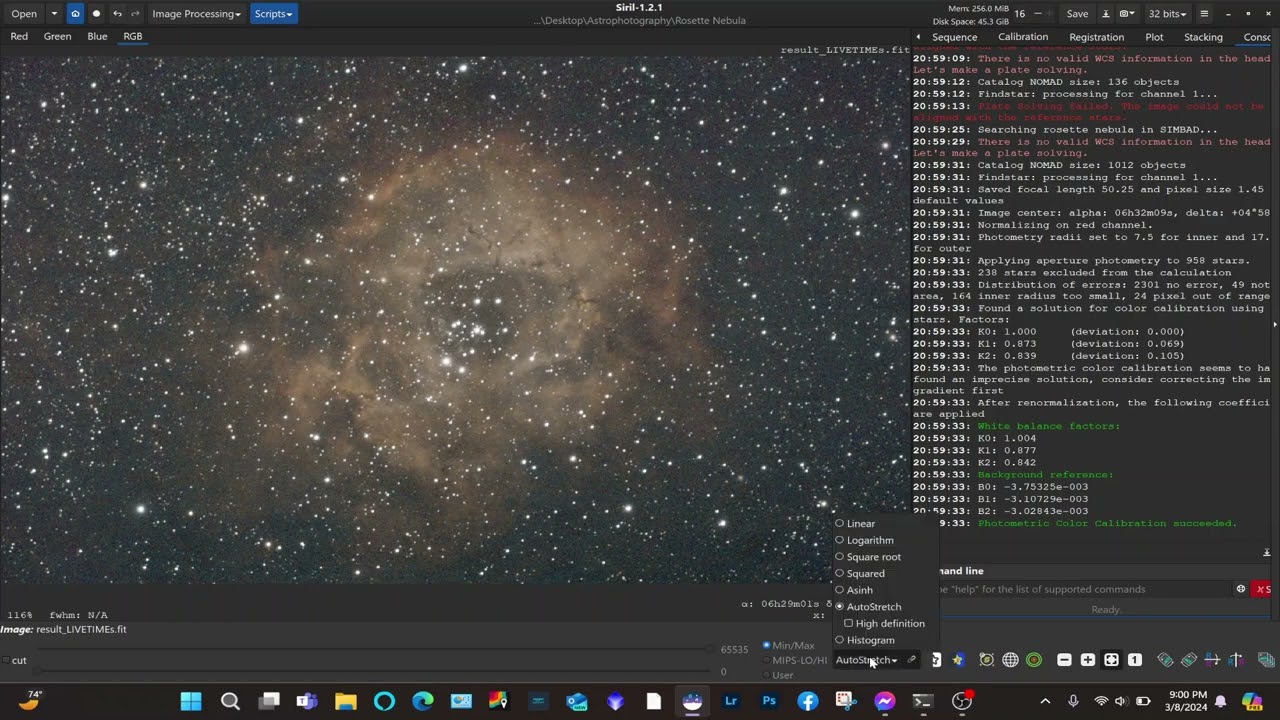Switch to the RGB tab
Screen dimensions: 1280x720
[132, 36]
